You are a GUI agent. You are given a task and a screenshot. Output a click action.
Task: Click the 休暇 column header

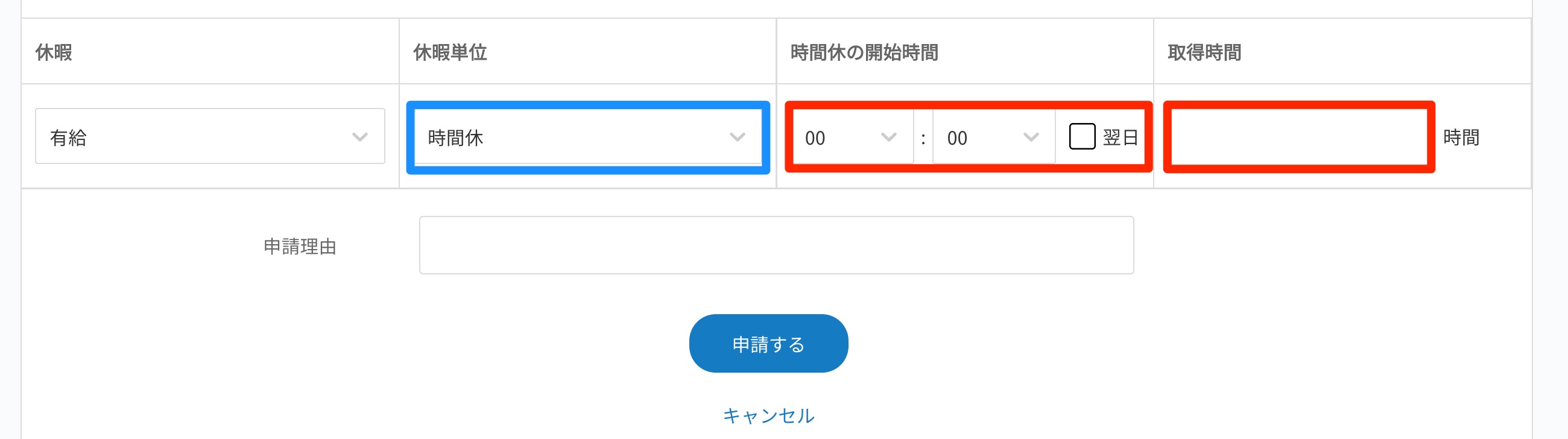coord(54,52)
